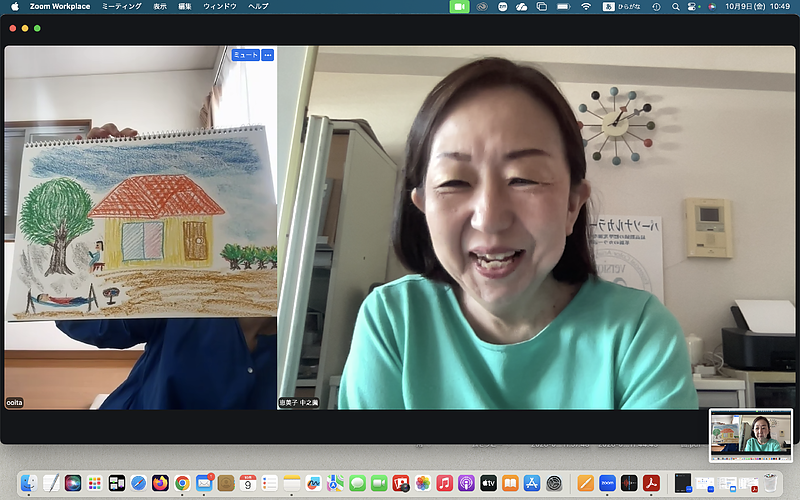Image resolution: width=800 pixels, height=500 pixels.
Task: Click the 恵美子 中之園 name label
Action: pos(299,403)
